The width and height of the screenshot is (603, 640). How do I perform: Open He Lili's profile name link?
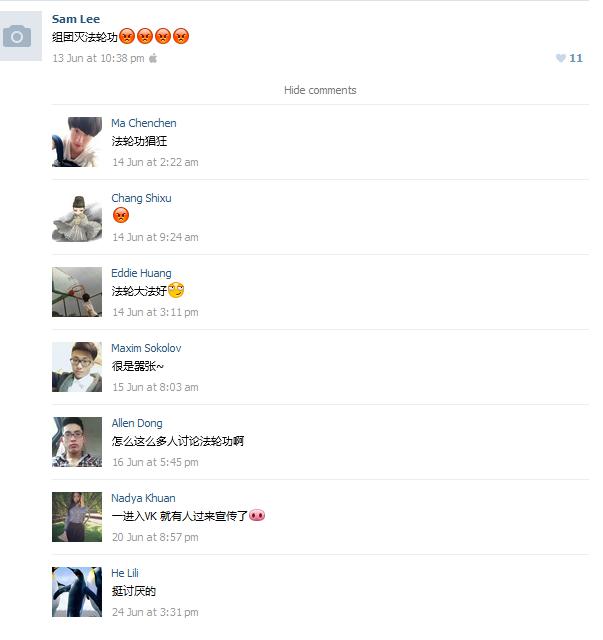pyautogui.click(x=125, y=573)
